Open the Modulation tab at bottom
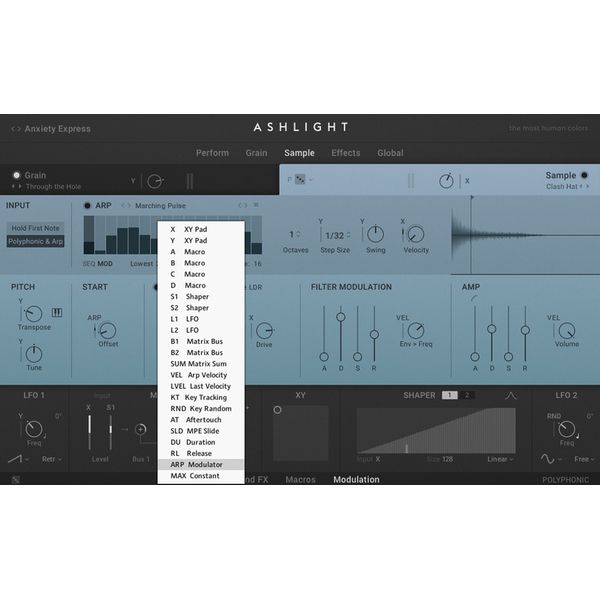The width and height of the screenshot is (600, 600). click(x=356, y=479)
